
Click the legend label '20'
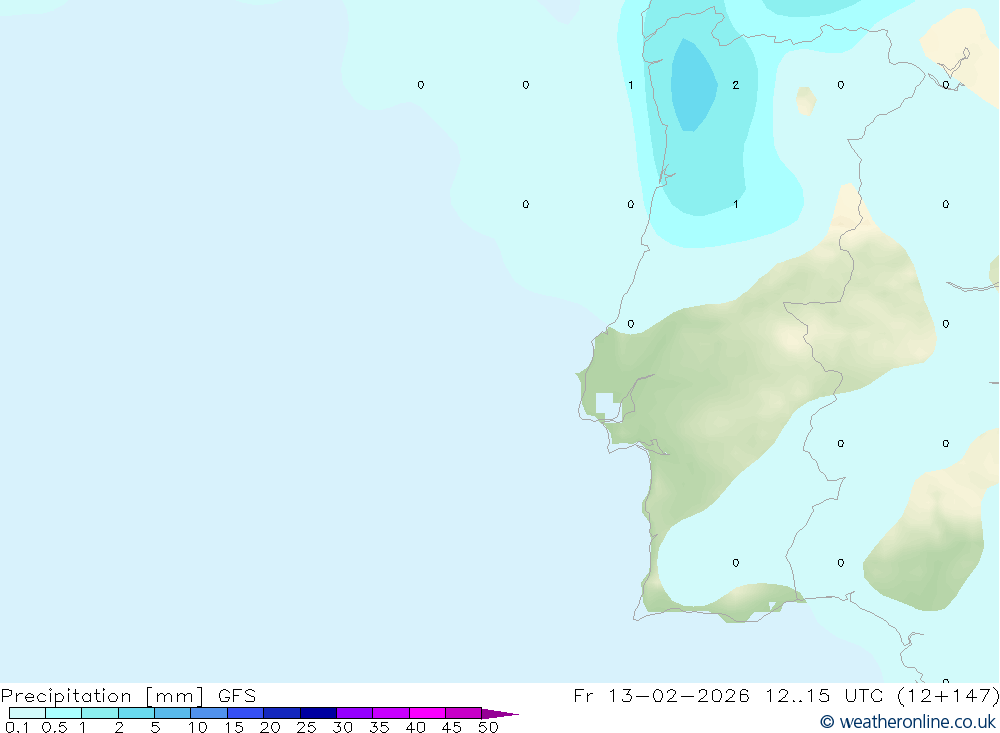(x=270, y=727)
